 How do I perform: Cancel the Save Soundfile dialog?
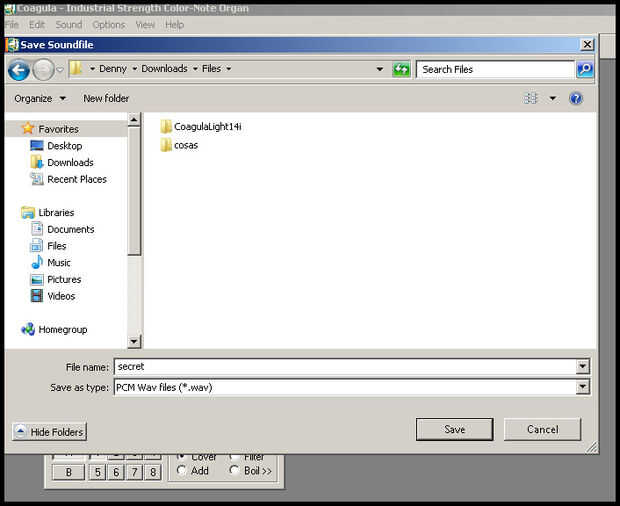[x=542, y=429]
